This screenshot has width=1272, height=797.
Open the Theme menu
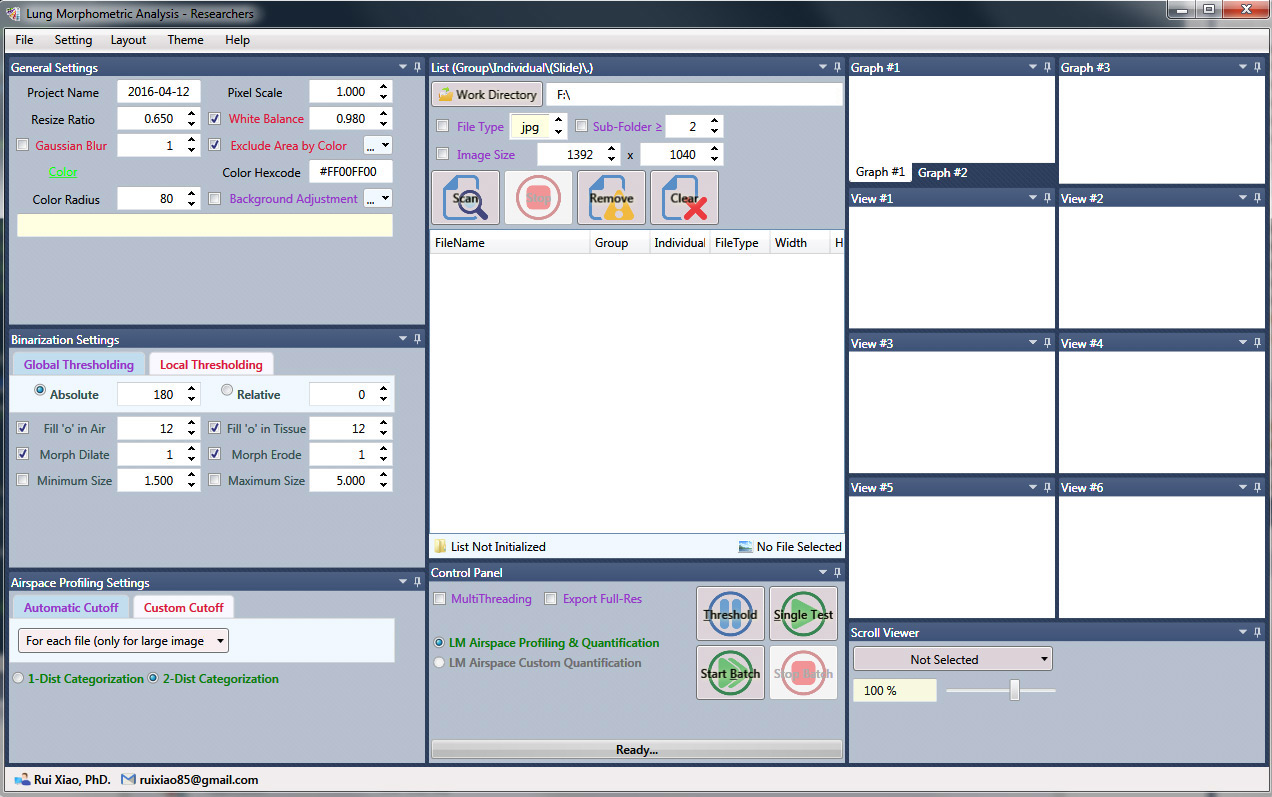coord(185,40)
